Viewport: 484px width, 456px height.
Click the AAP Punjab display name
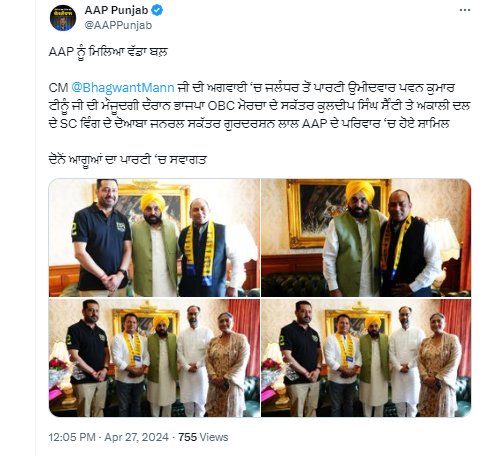point(116,10)
